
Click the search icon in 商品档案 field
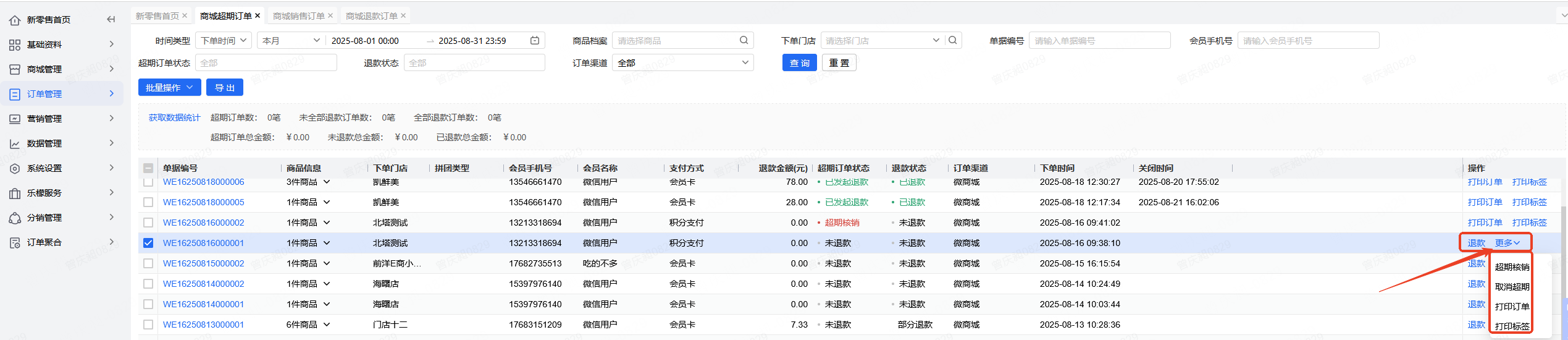[x=744, y=40]
